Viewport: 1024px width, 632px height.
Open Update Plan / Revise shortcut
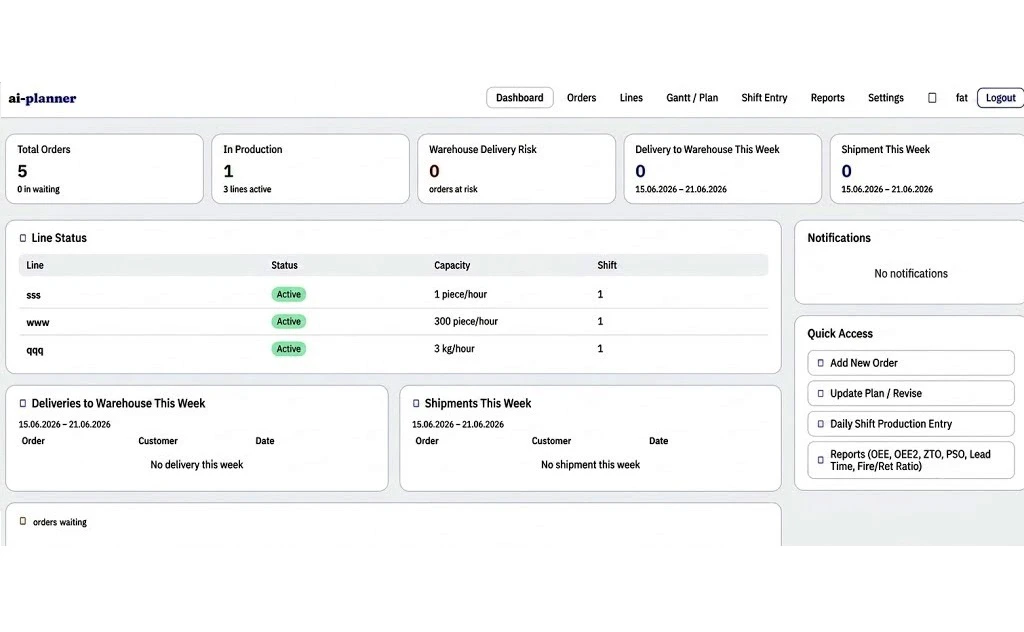tap(910, 394)
